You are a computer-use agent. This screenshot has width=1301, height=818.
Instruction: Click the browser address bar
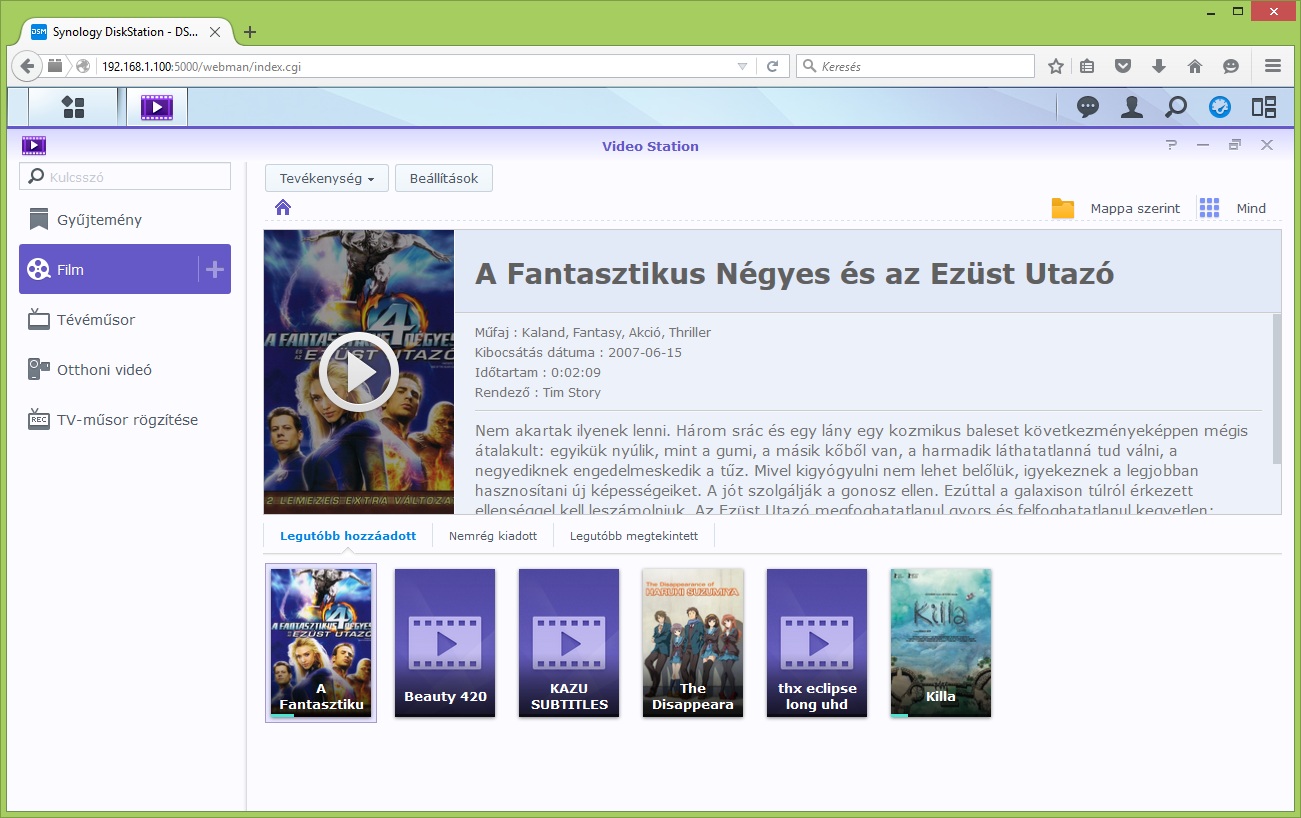(x=415, y=66)
